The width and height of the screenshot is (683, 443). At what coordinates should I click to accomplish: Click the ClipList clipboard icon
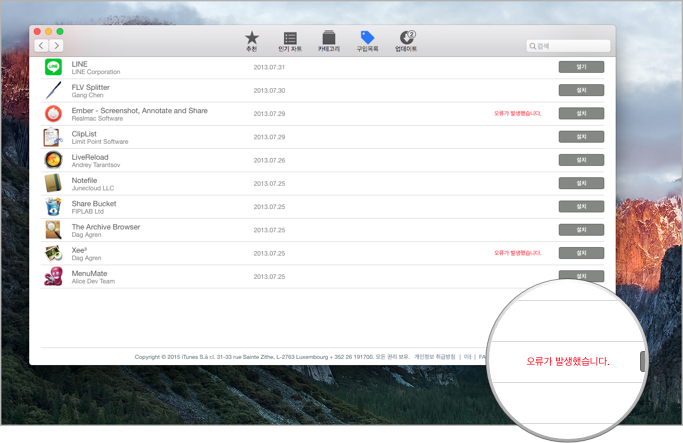pyautogui.click(x=53, y=137)
